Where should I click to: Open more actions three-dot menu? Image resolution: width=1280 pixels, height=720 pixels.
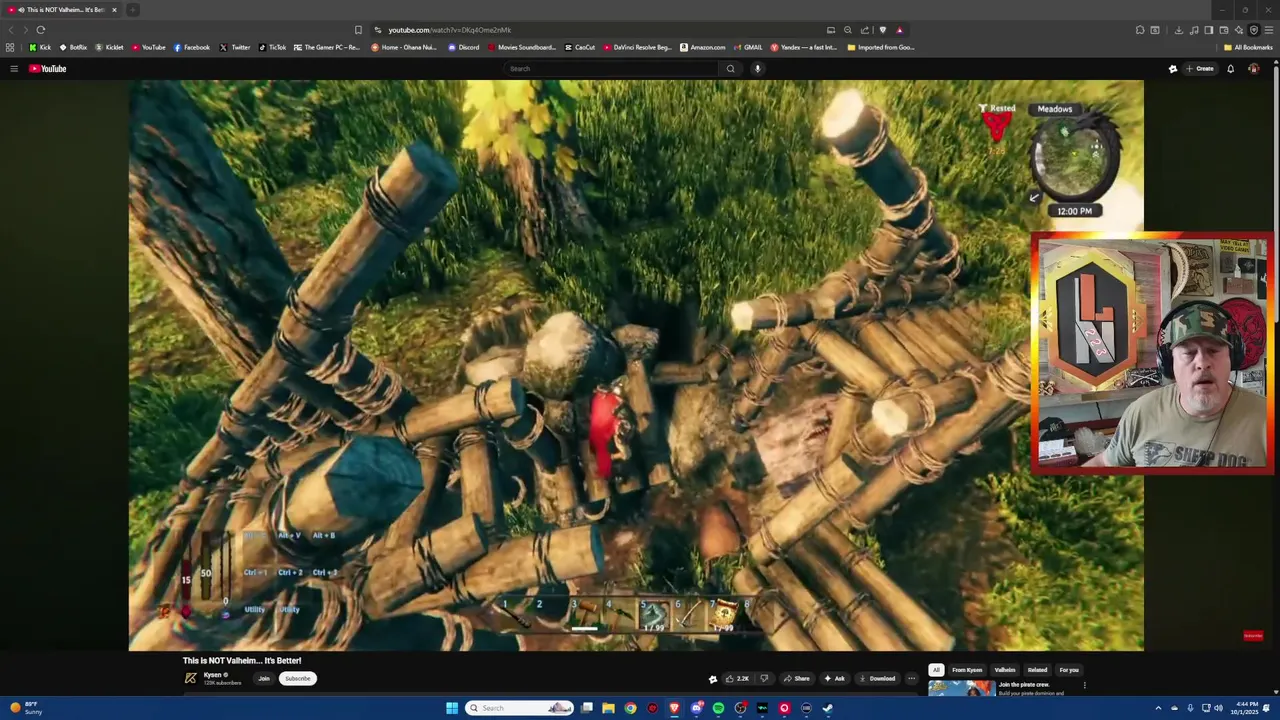(911, 678)
